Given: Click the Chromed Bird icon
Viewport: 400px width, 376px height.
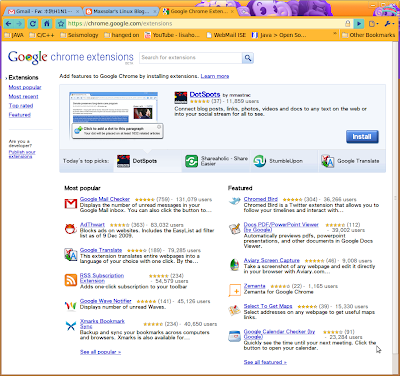Looking at the screenshot, I should pyautogui.click(x=234, y=201).
